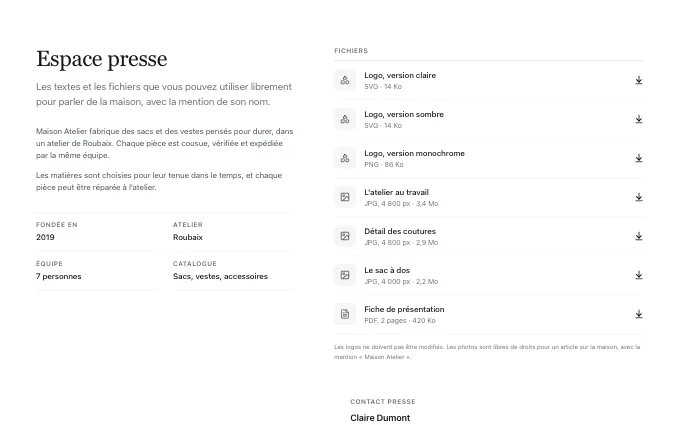
Task: Download Le sac à dos photo
Action: 639,275
